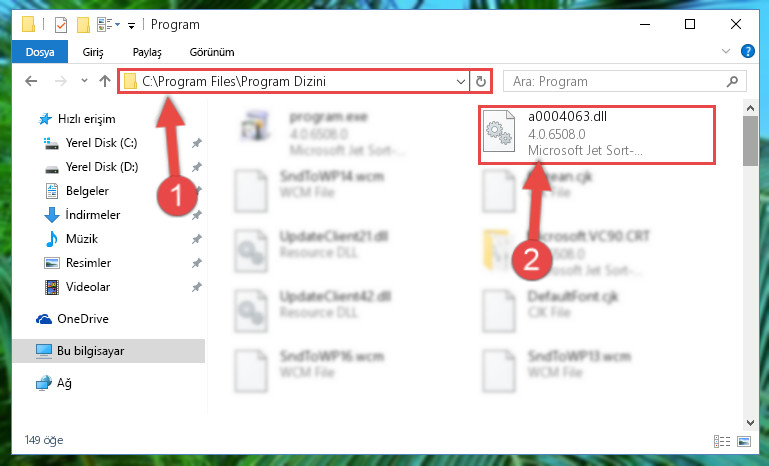Click the Properties icon in the title bar

coord(61,25)
